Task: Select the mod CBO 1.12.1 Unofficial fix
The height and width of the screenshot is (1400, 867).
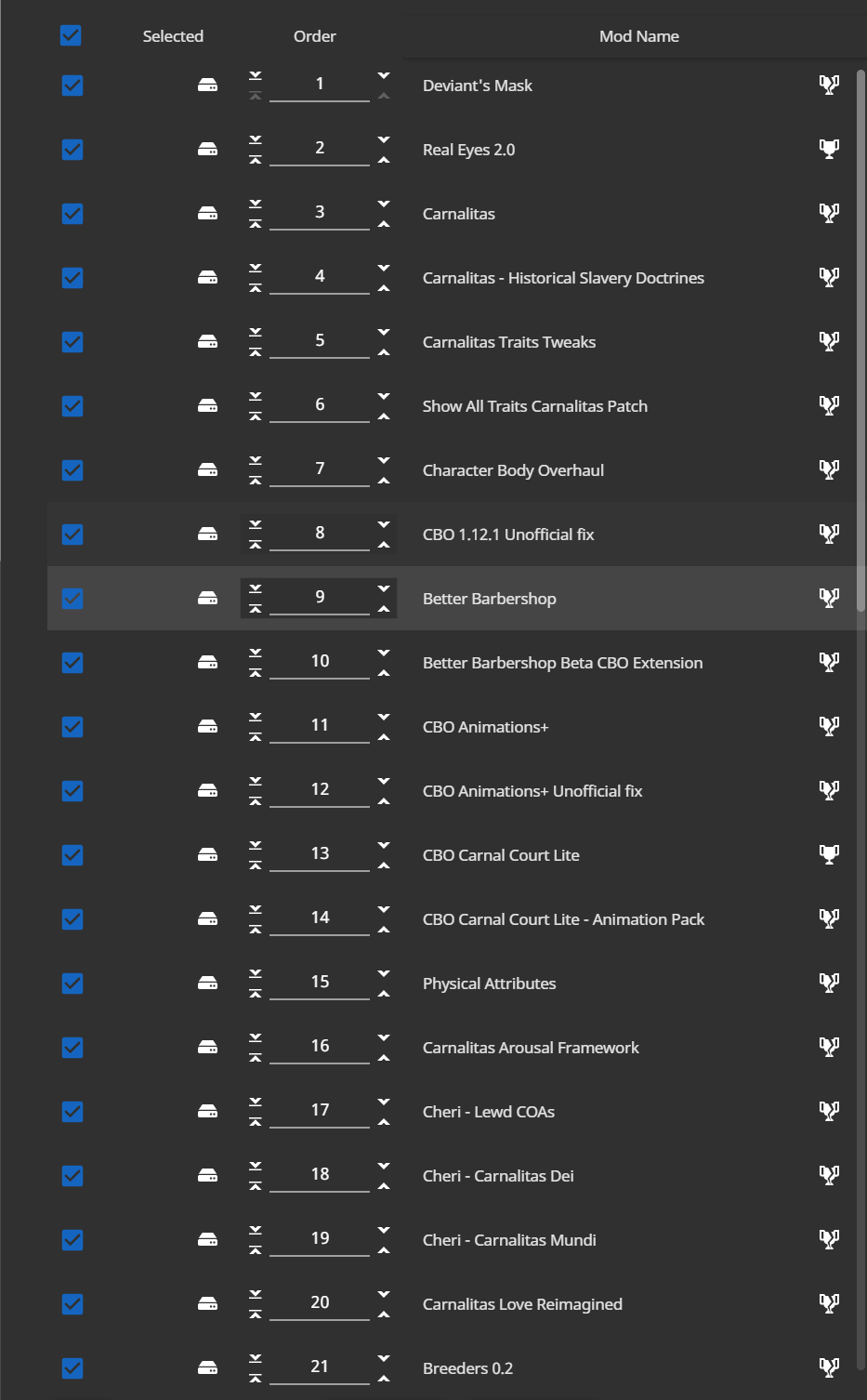Action: pyautogui.click(x=72, y=535)
